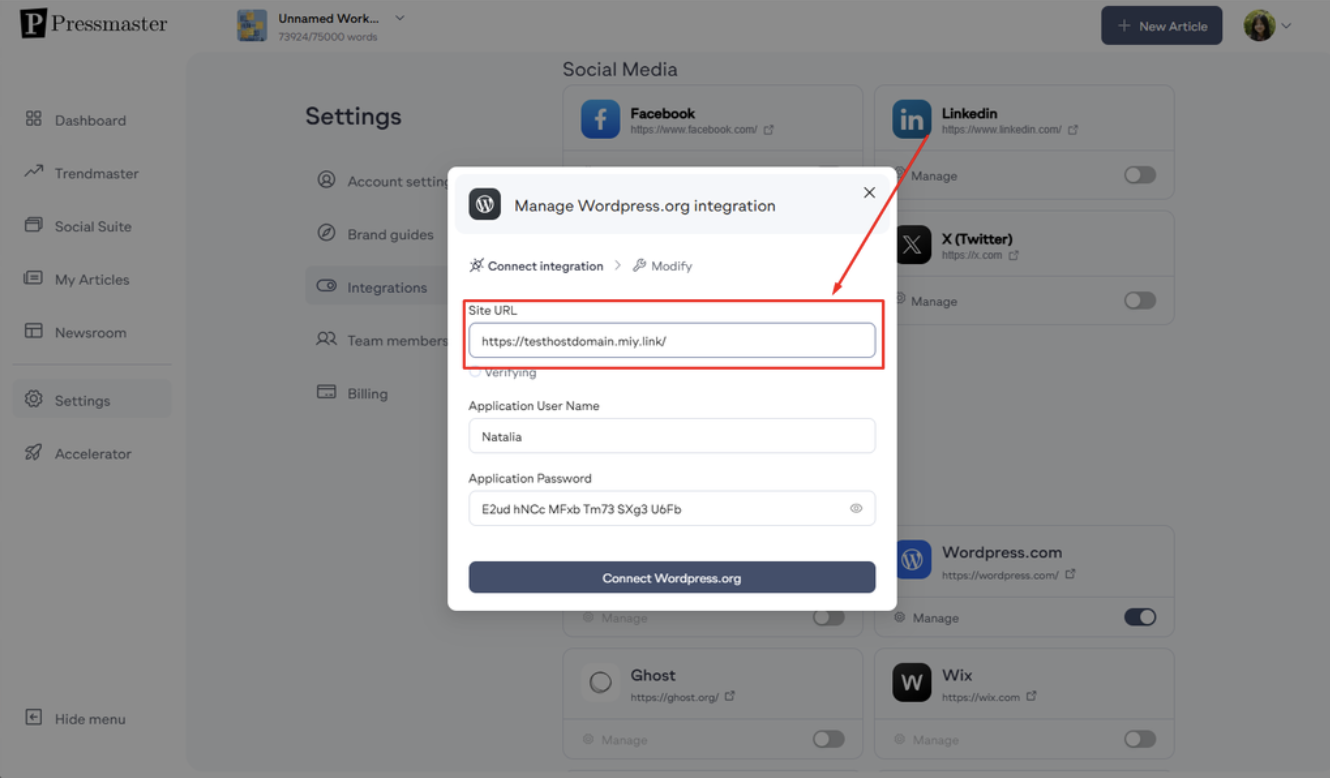
Task: Click the Newsroom layout icon
Action: pos(34,331)
